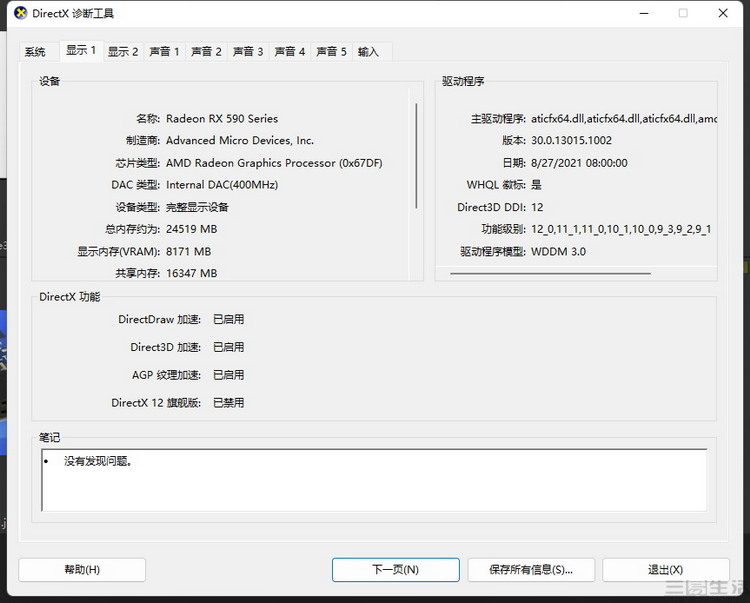This screenshot has height=603, width=750.
Task: Click the DirectDraw 加速 已启用 status
Action: [x=229, y=319]
